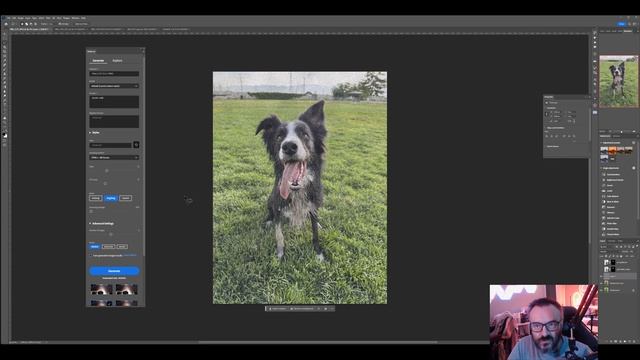Click the blue selected option under Advanced settings
Image resolution: width=640 pixels, height=360 pixels.
pos(95,247)
